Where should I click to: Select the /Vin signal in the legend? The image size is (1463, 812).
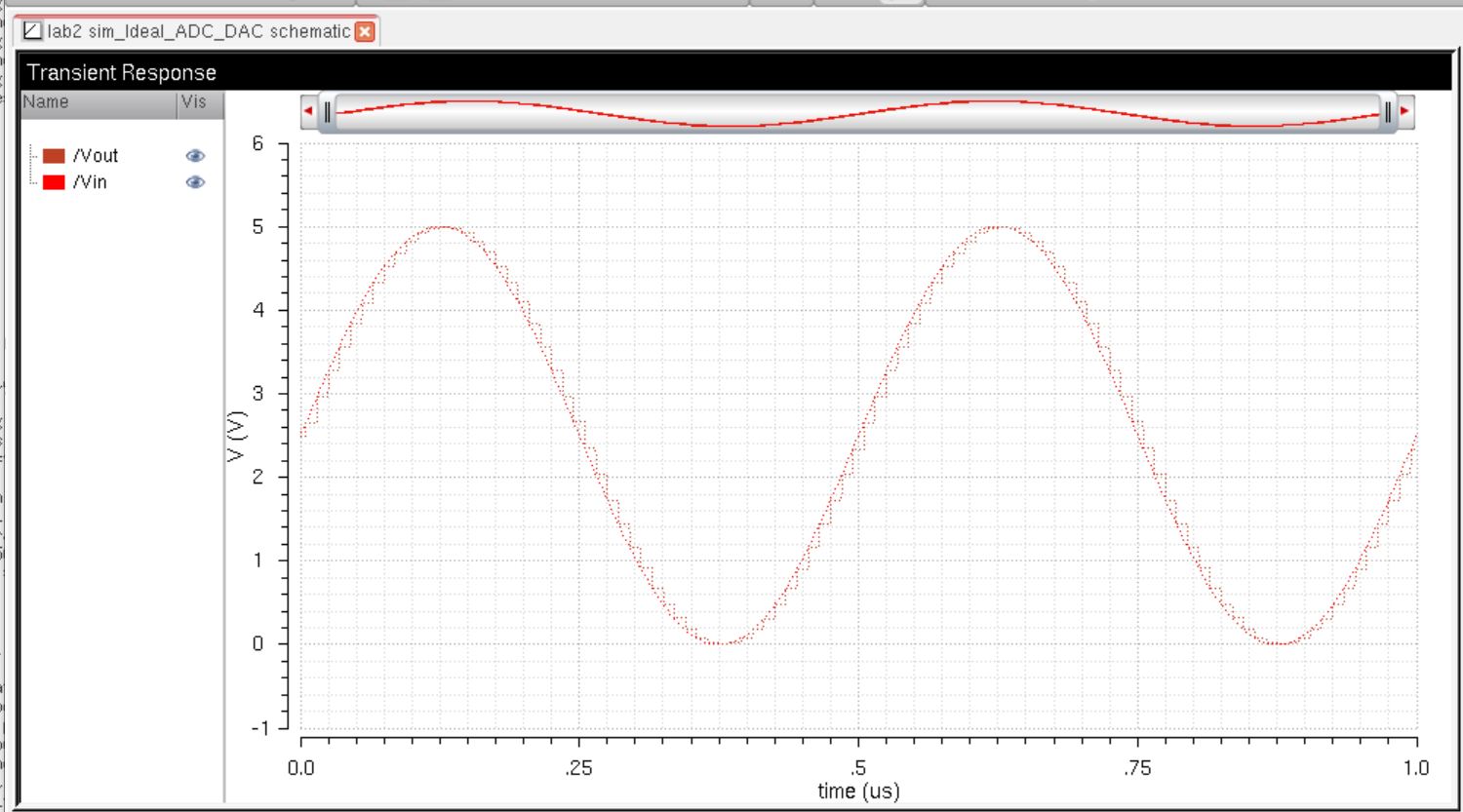point(90,182)
